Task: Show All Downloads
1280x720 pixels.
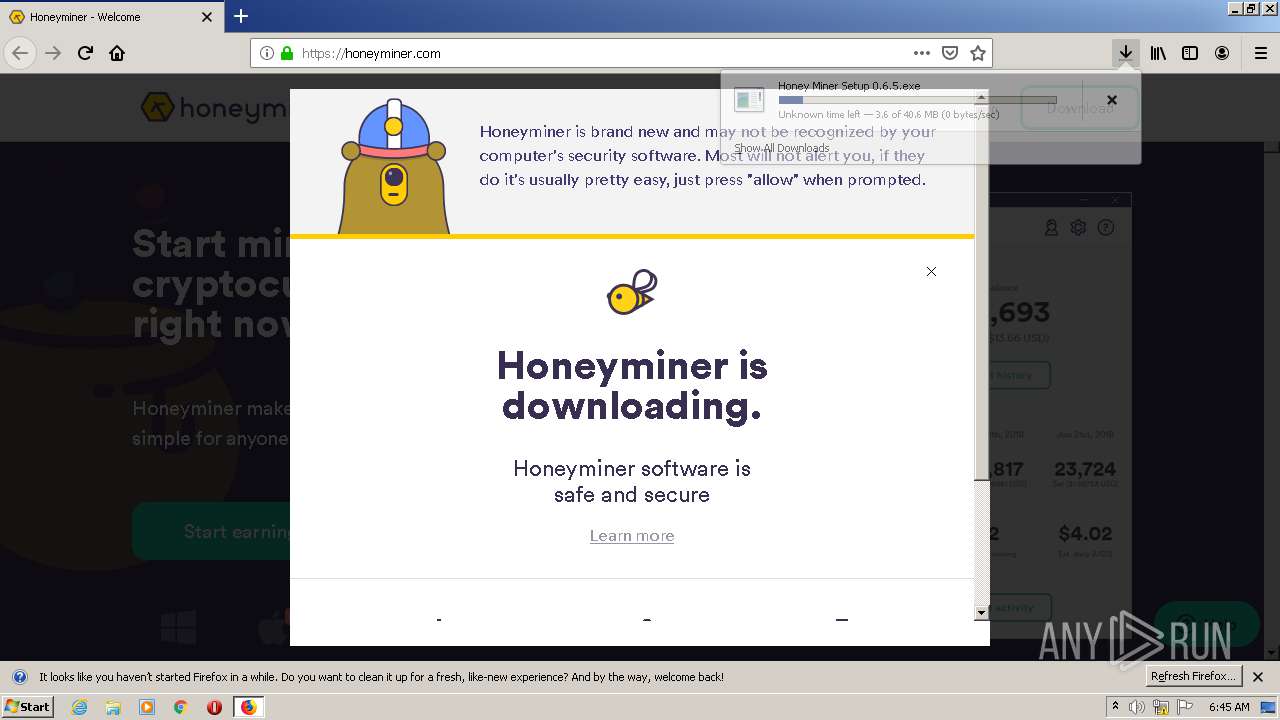Action: 782,148
